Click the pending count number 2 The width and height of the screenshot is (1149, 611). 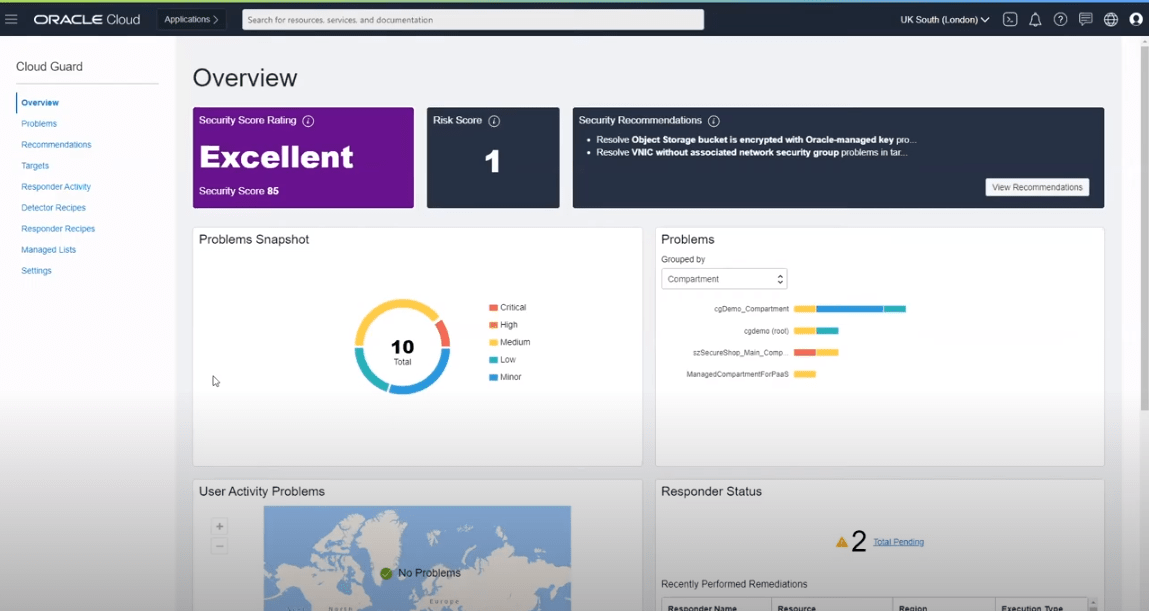tap(859, 541)
